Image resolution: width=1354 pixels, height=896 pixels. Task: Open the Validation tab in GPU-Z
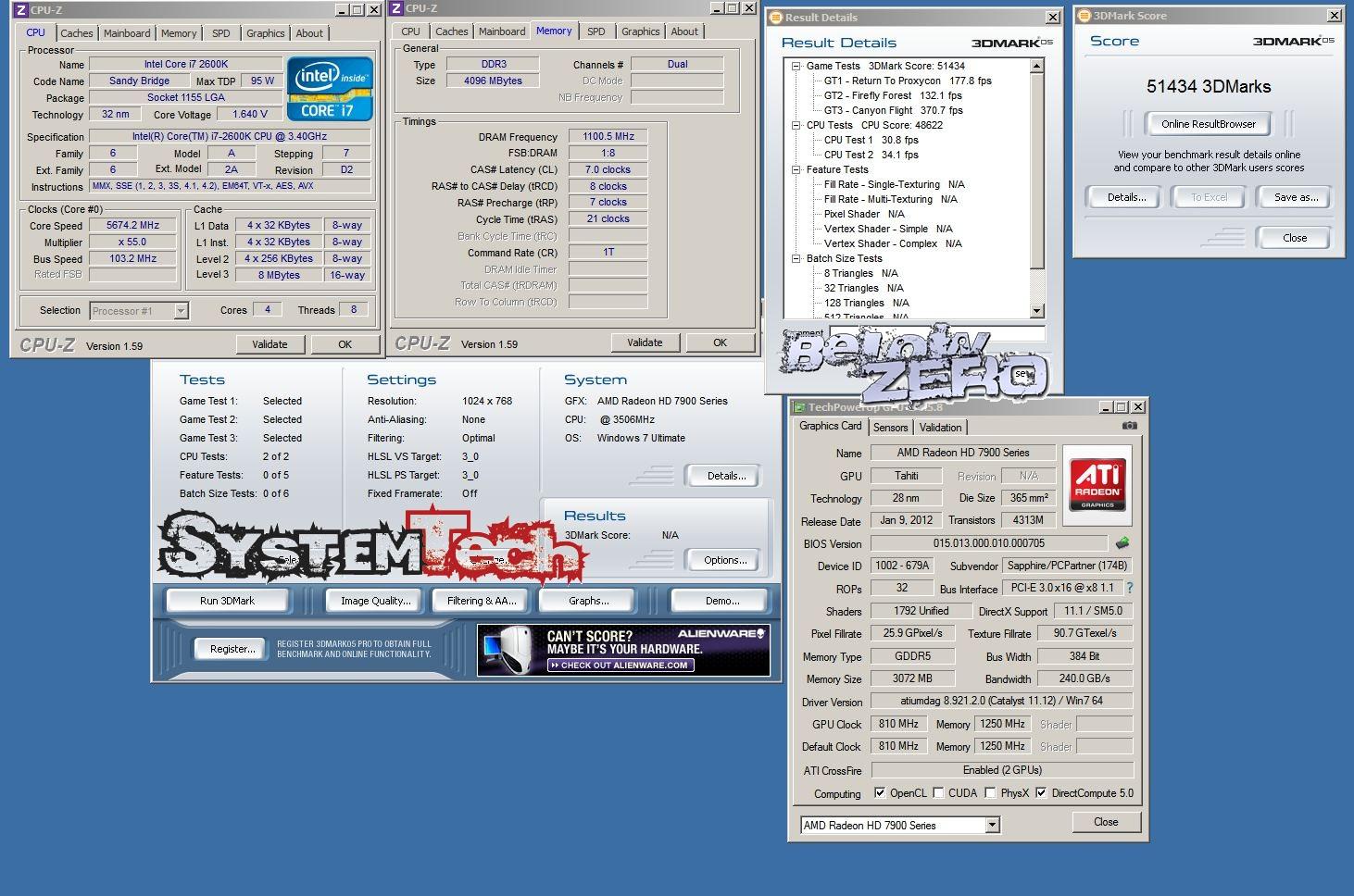(x=940, y=428)
